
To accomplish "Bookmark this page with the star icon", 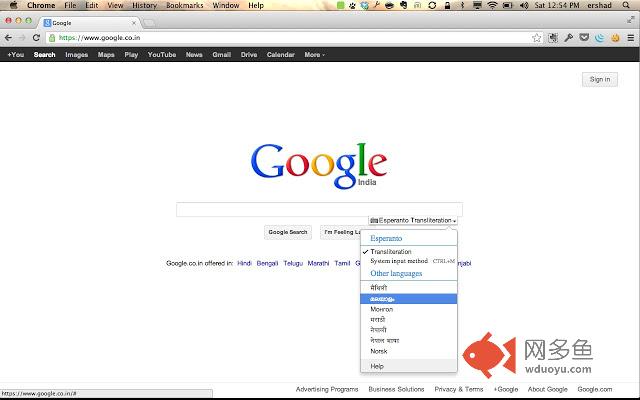I will (x=536, y=38).
